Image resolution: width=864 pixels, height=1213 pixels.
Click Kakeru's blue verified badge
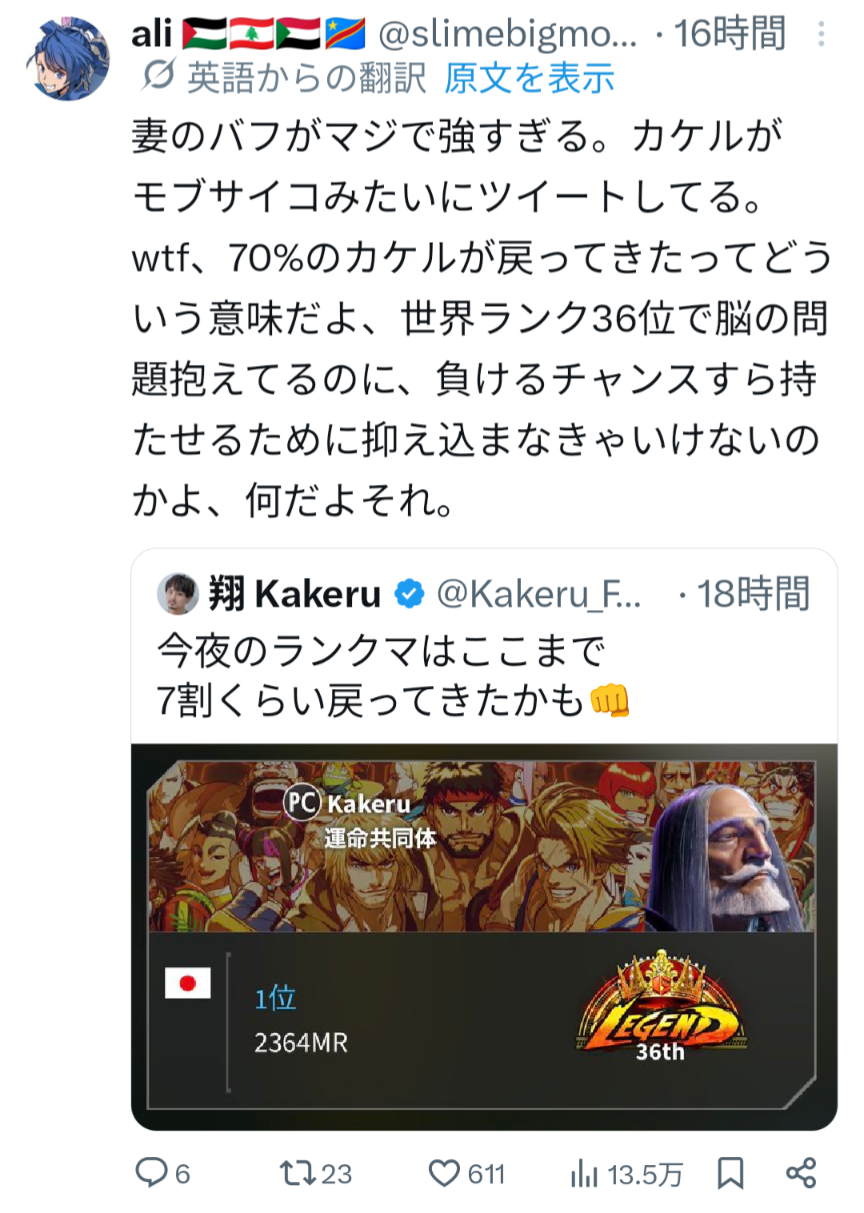(x=408, y=595)
